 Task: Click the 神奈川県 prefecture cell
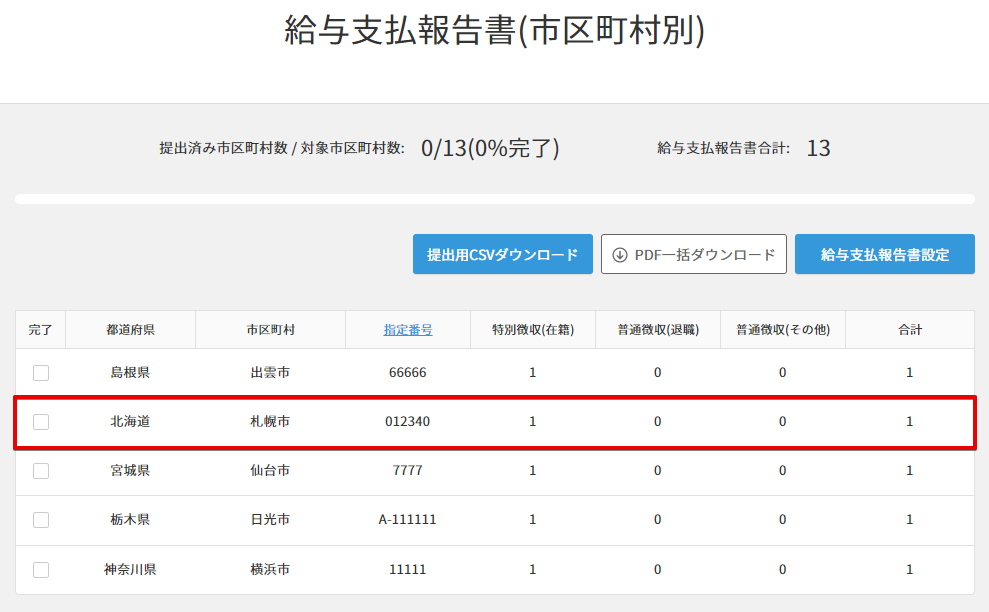point(130,569)
